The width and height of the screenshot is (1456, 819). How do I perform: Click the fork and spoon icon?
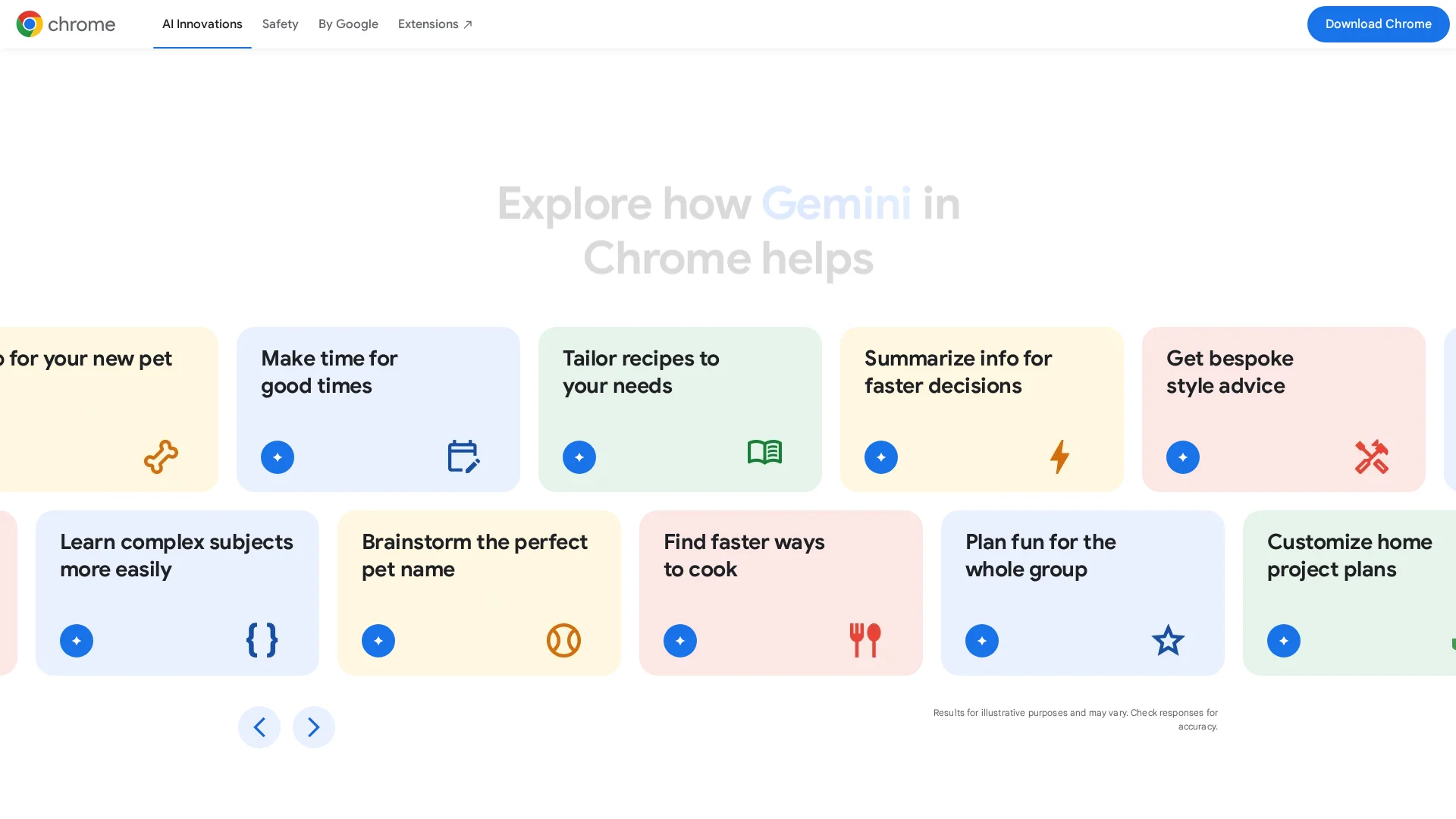[x=865, y=640]
